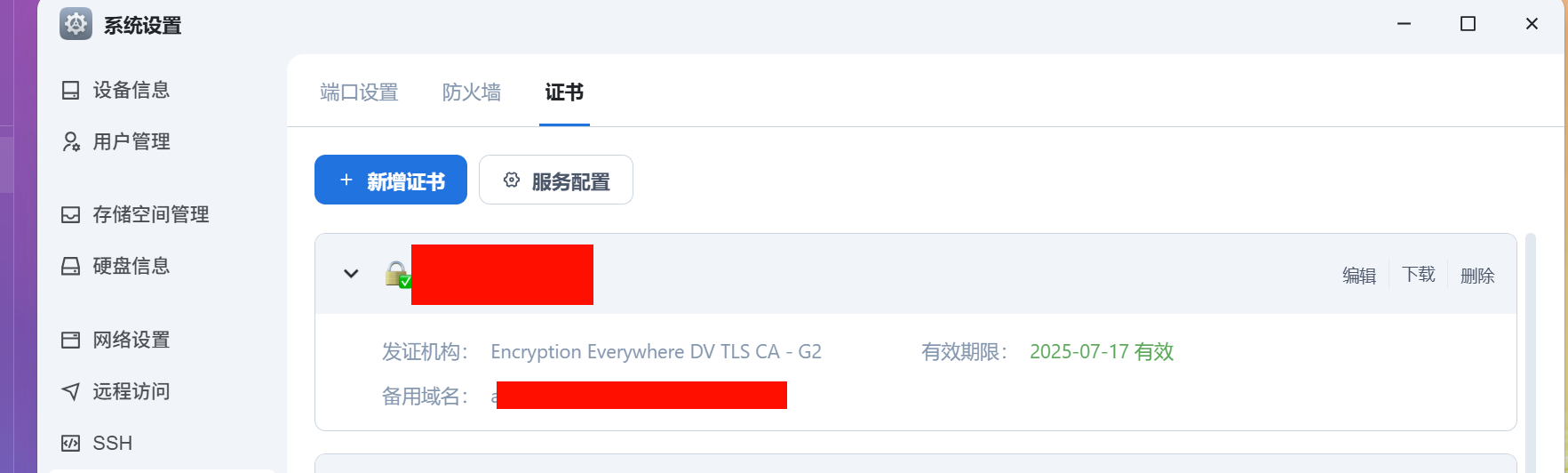Switch to the 防火墙 tab
This screenshot has height=473, width=1568.
coord(472,92)
